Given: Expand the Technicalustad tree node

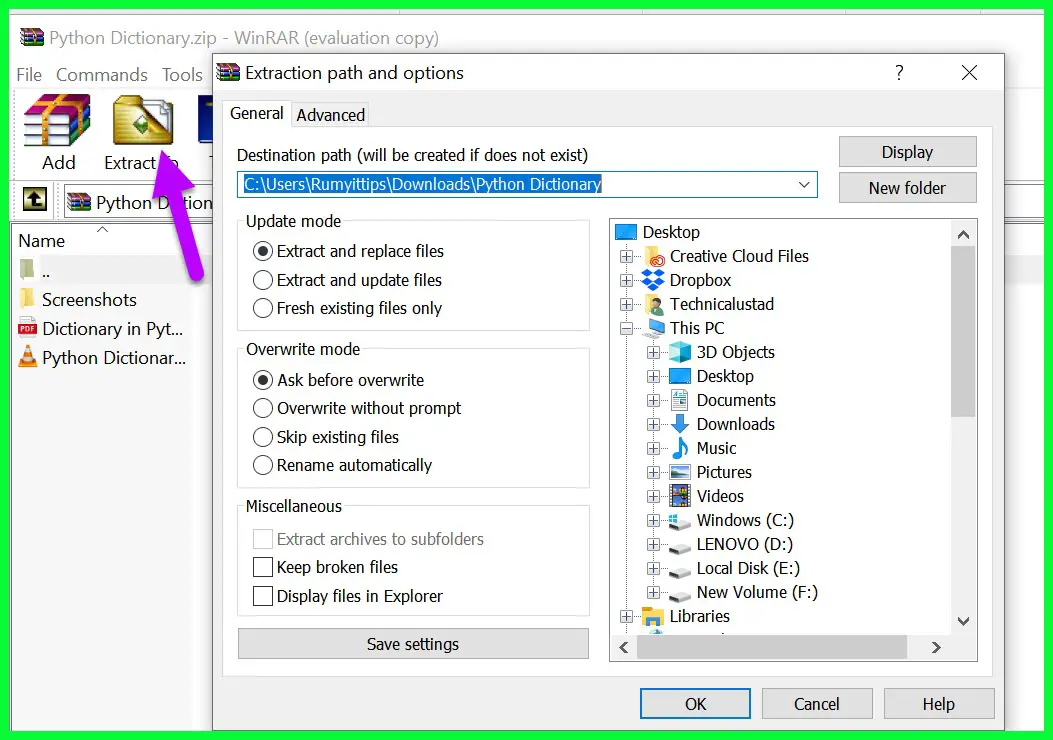Looking at the screenshot, I should [627, 305].
